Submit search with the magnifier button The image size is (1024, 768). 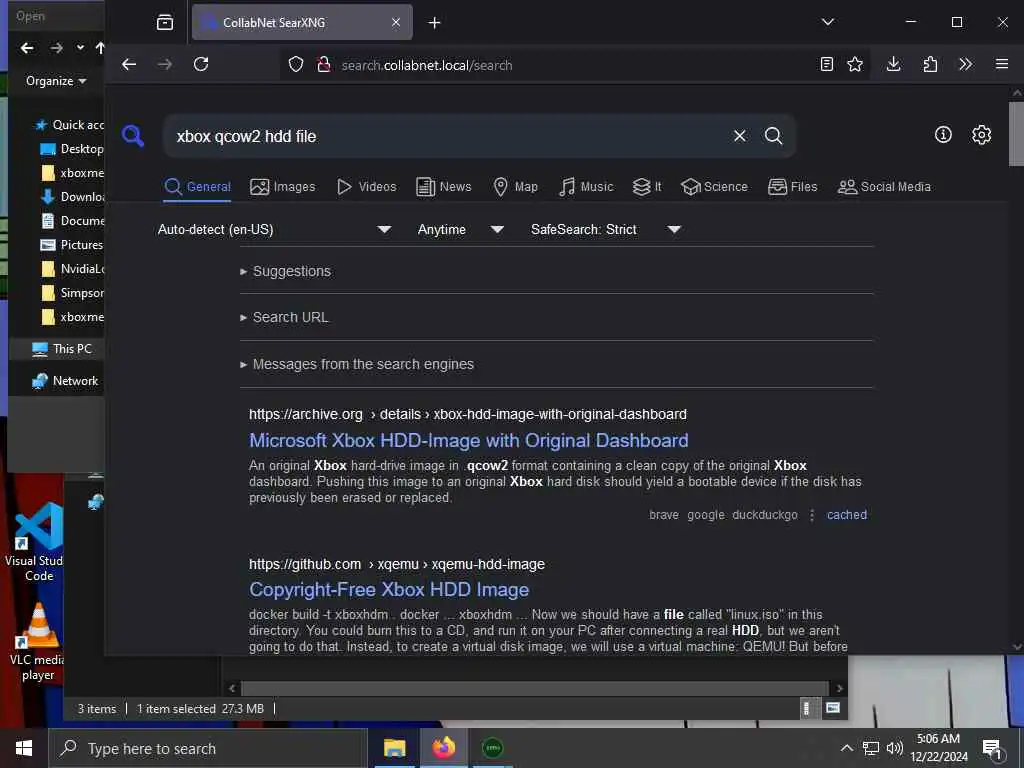(x=773, y=136)
